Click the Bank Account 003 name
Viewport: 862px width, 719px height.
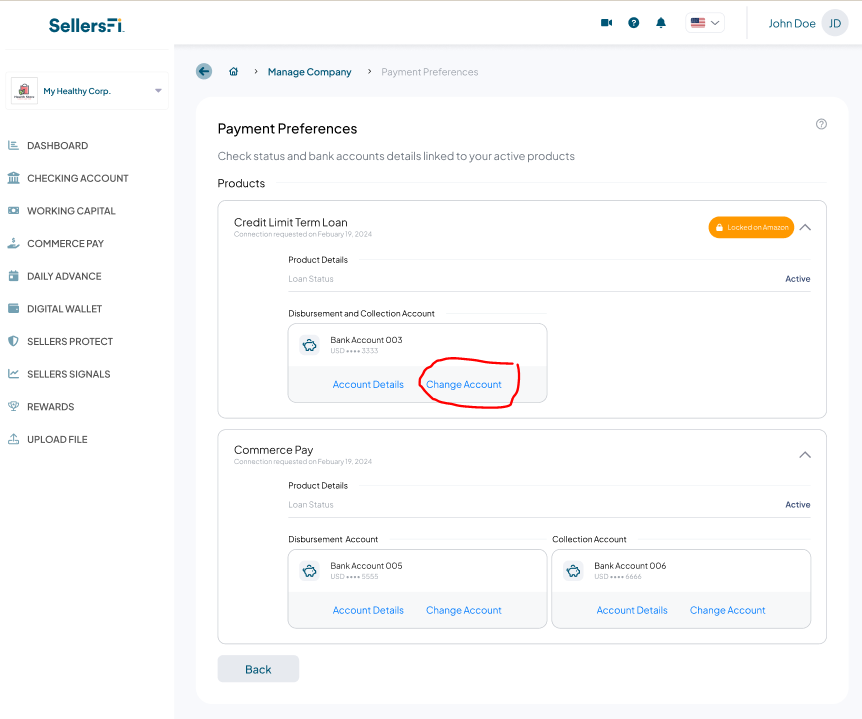pos(366,340)
